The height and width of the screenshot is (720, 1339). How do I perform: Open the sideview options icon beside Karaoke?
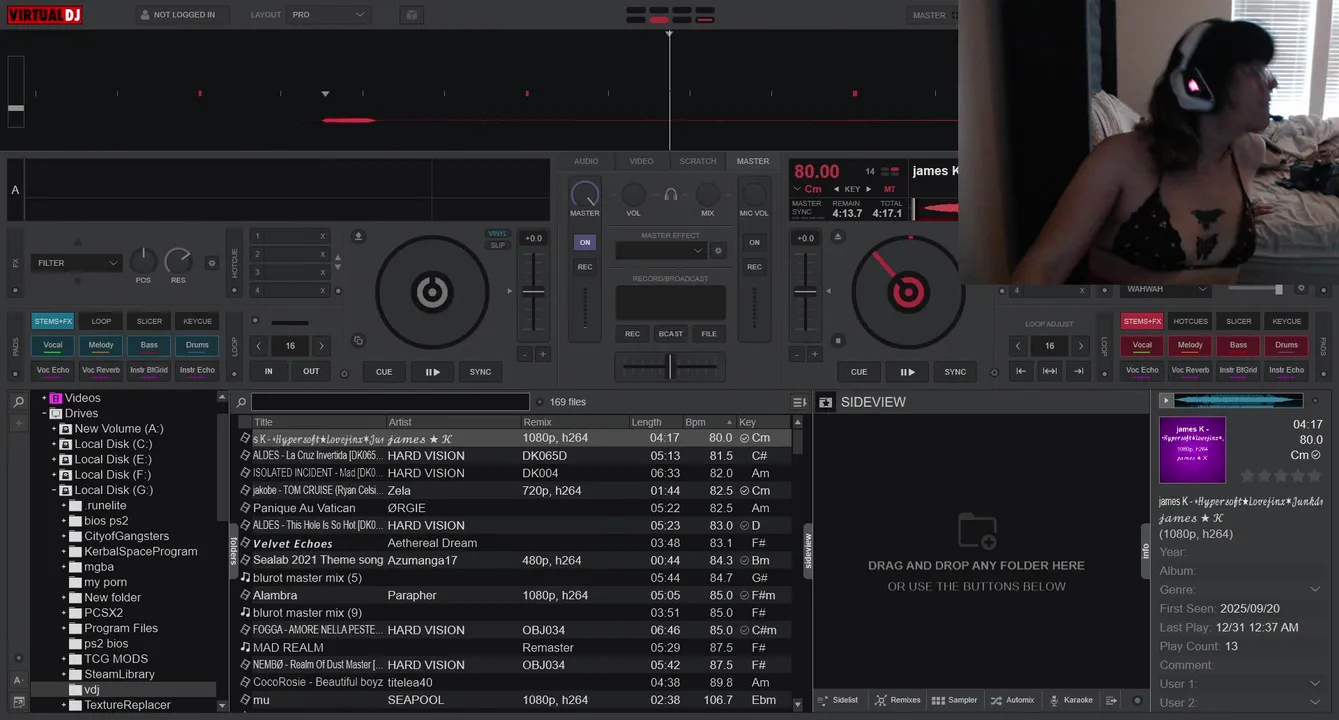(1111, 700)
